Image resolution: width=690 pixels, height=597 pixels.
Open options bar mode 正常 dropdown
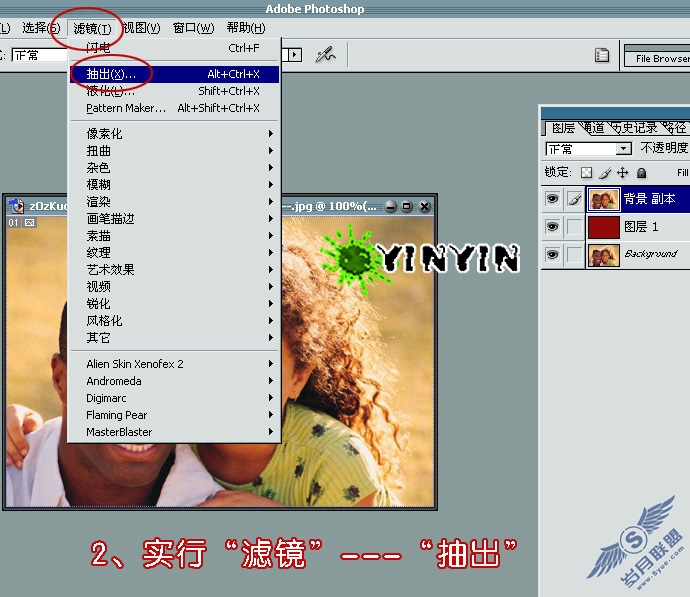point(40,55)
